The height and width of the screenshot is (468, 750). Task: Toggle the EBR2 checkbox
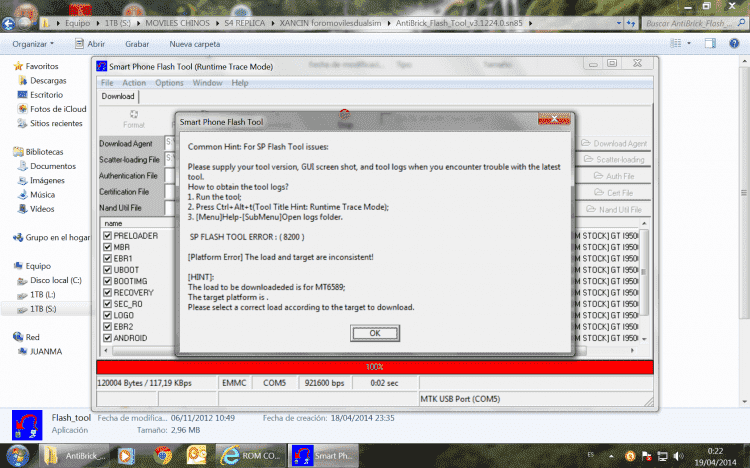(108, 326)
